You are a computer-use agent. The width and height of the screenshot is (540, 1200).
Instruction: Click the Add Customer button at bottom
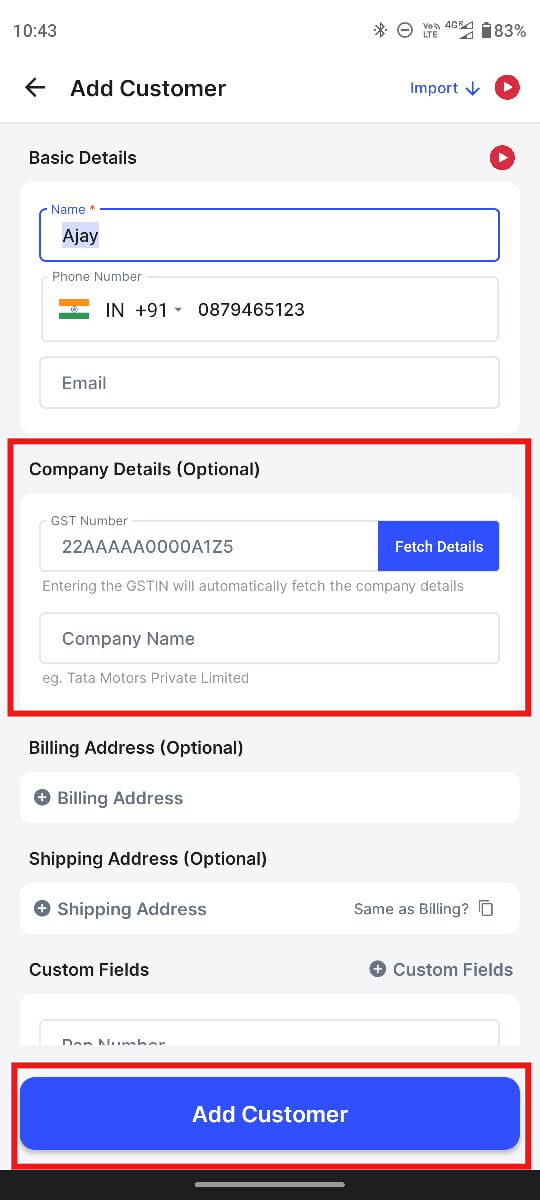click(270, 1114)
